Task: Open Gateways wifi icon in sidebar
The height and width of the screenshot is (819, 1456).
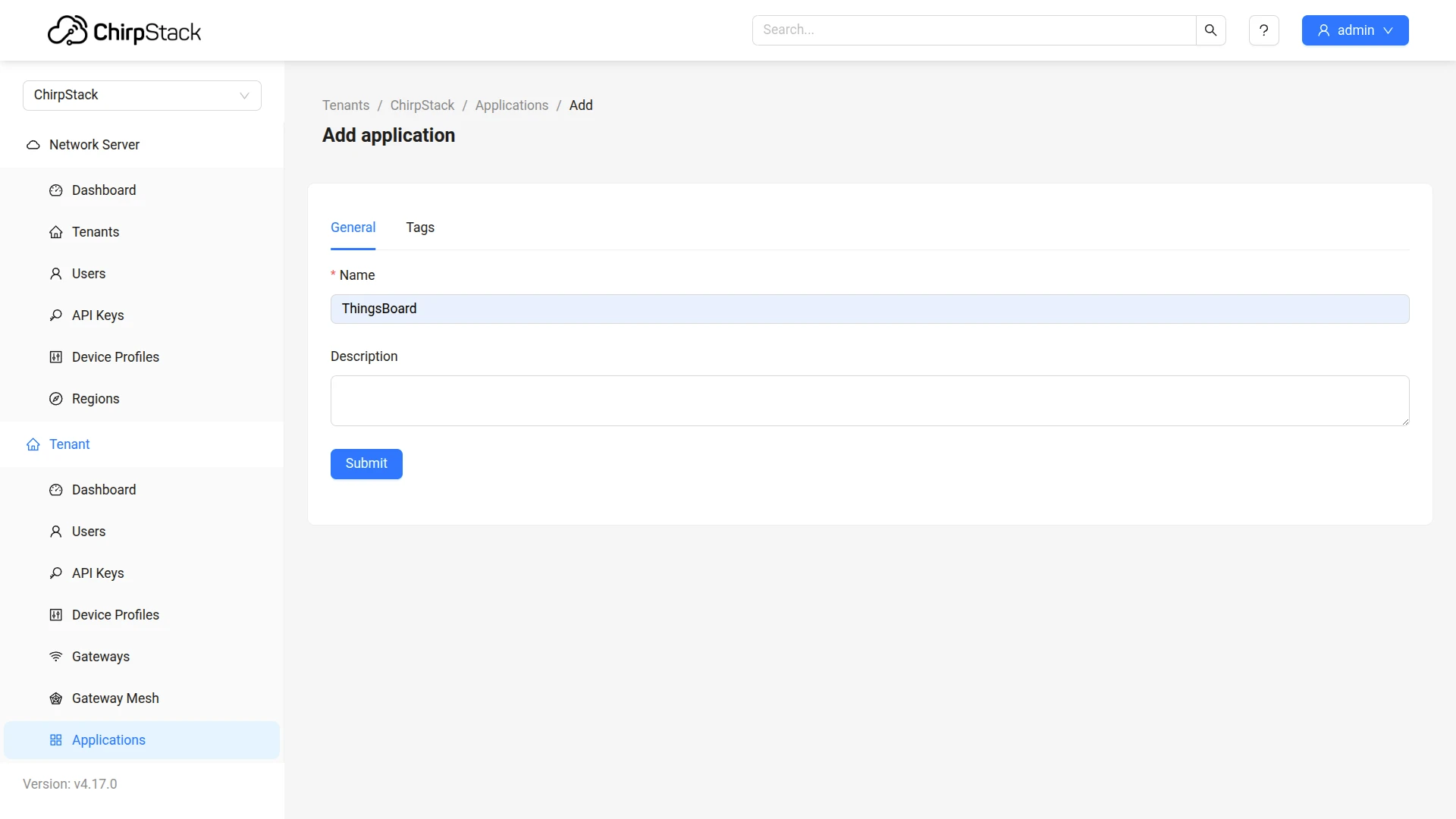Action: (56, 657)
